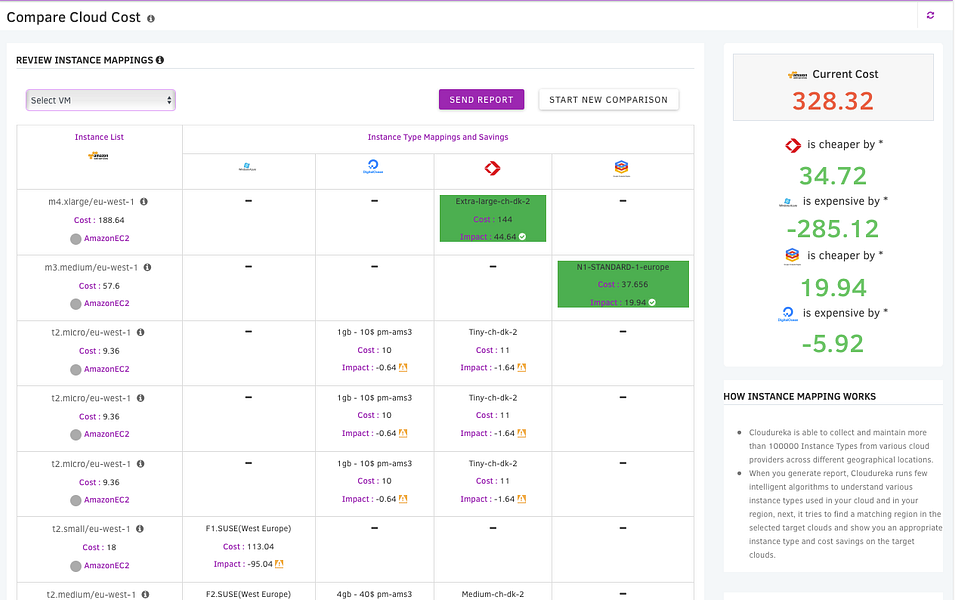Click the Amazon logo beside Current Cost
The width and height of the screenshot is (955, 600).
[797, 75]
